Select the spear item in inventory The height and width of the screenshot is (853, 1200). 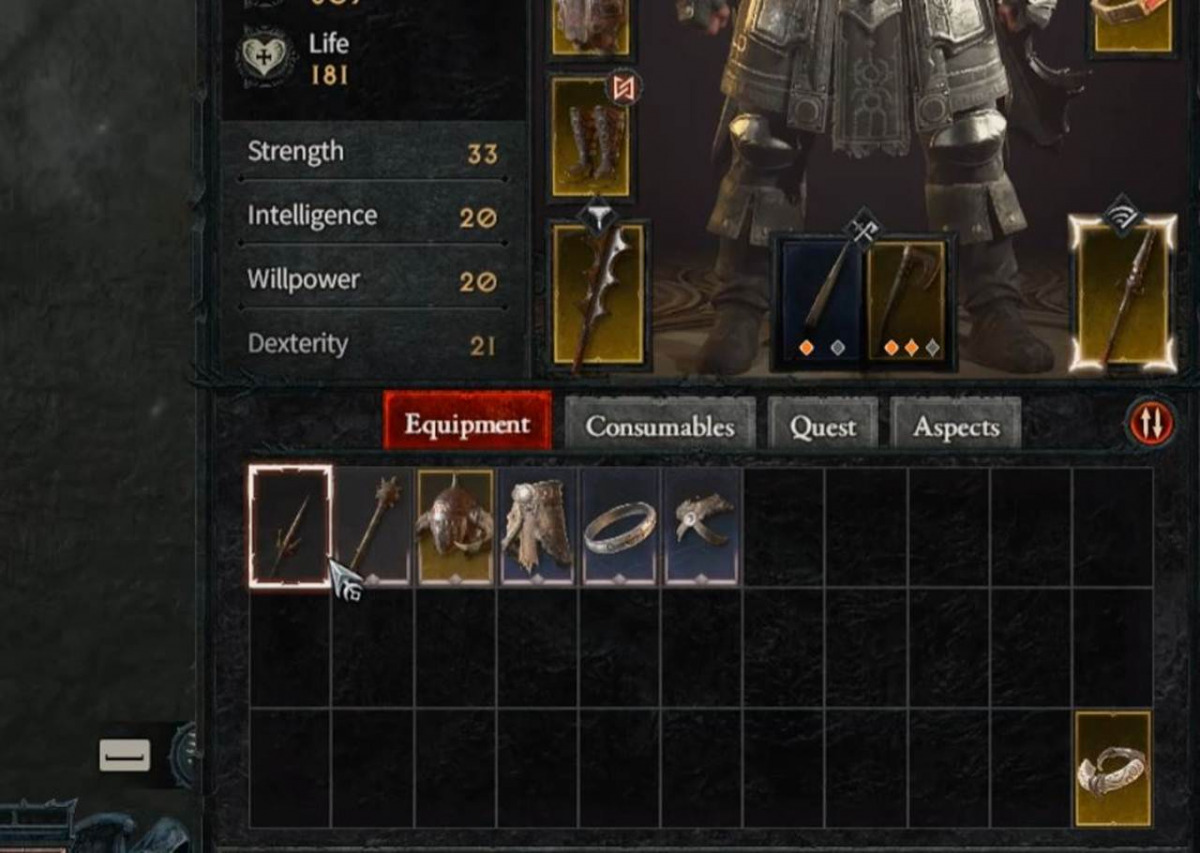[x=290, y=526]
